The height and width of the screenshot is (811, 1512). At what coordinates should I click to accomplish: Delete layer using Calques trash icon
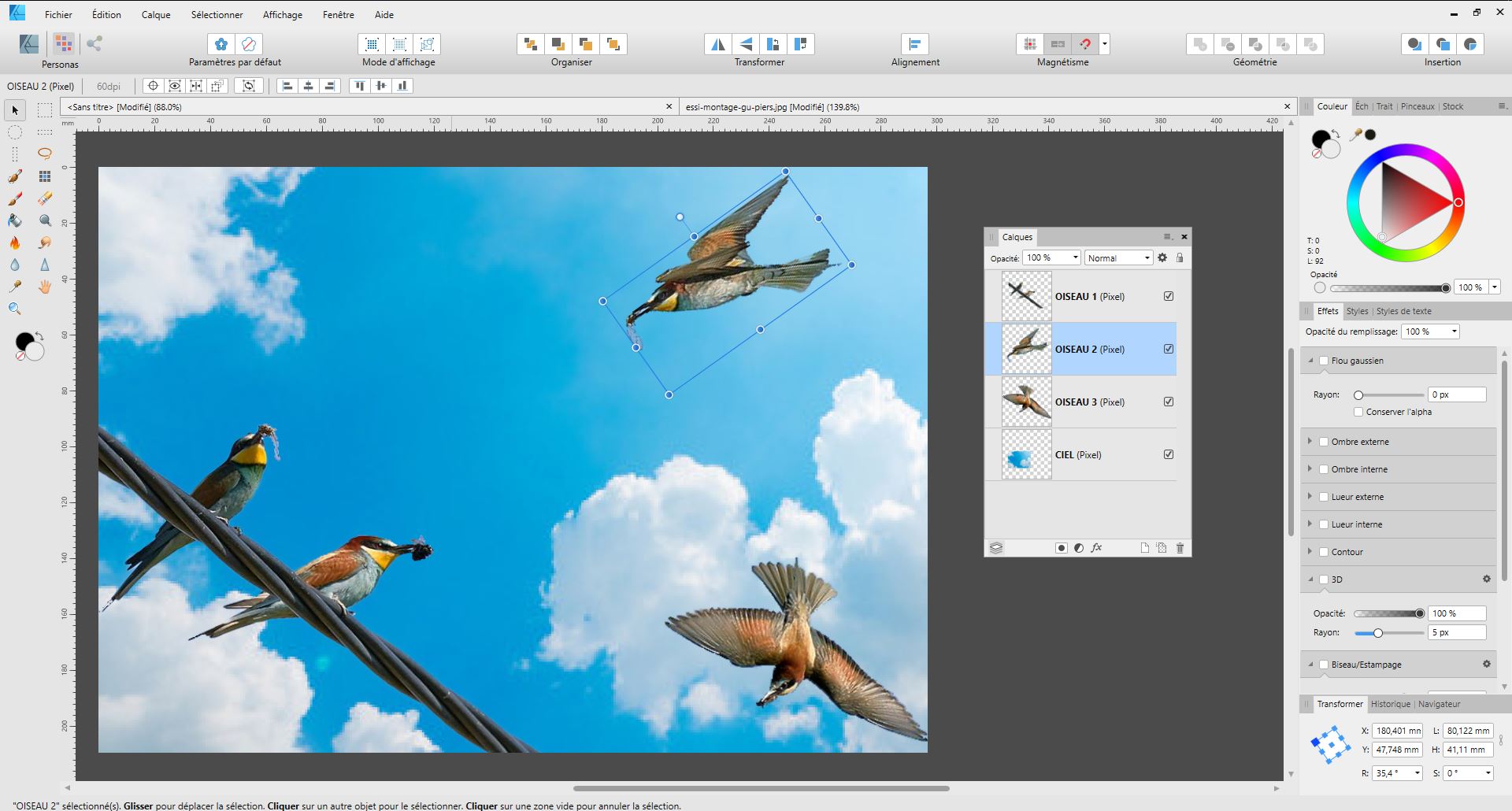tap(1180, 548)
